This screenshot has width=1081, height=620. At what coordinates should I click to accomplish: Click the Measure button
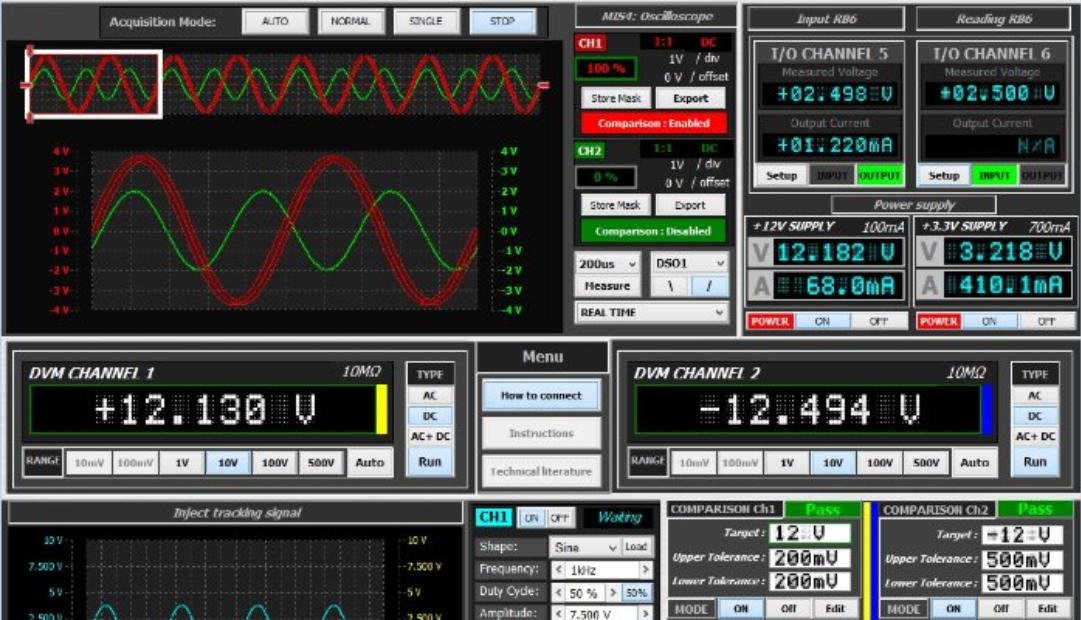tap(607, 286)
